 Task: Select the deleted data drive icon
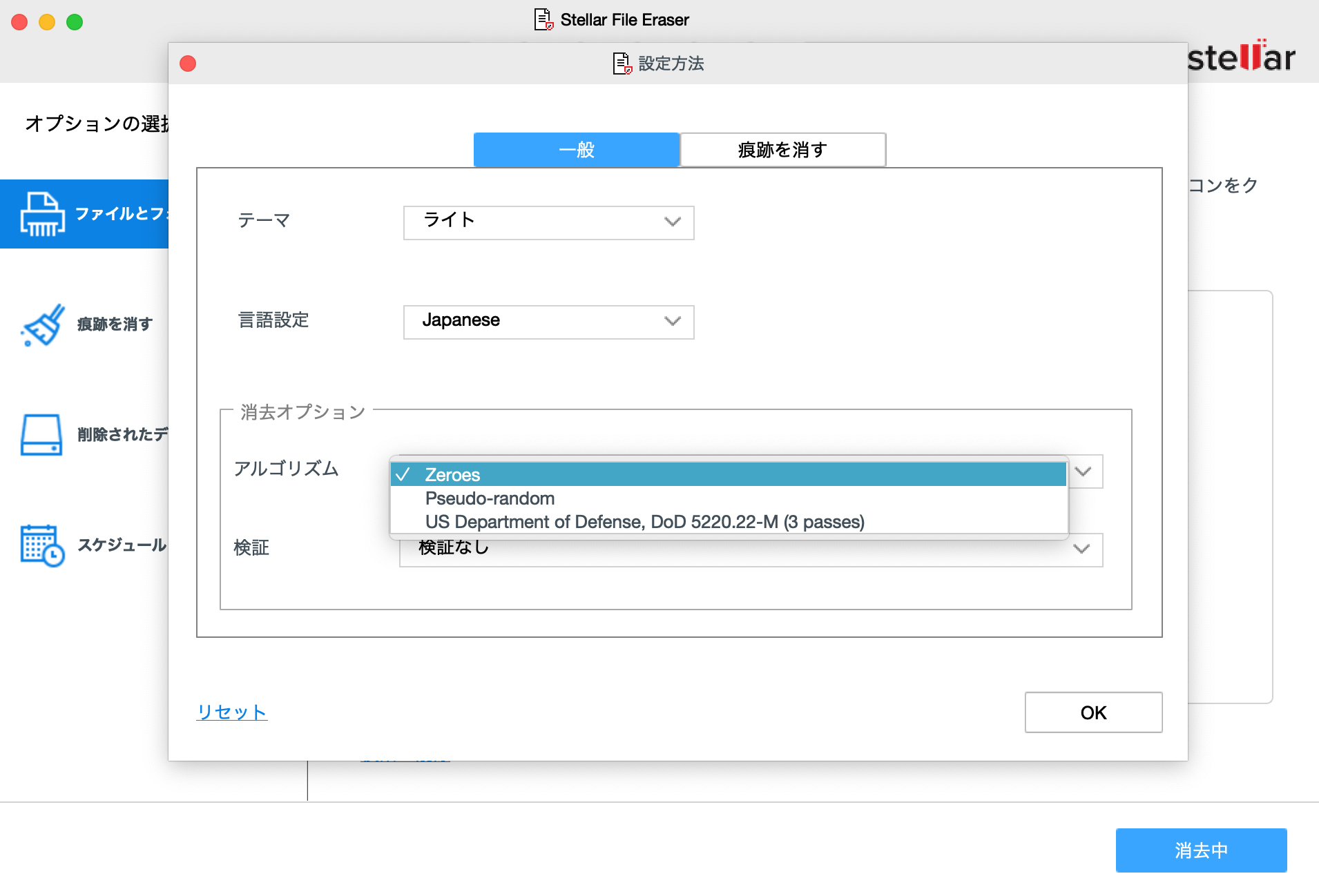(41, 435)
